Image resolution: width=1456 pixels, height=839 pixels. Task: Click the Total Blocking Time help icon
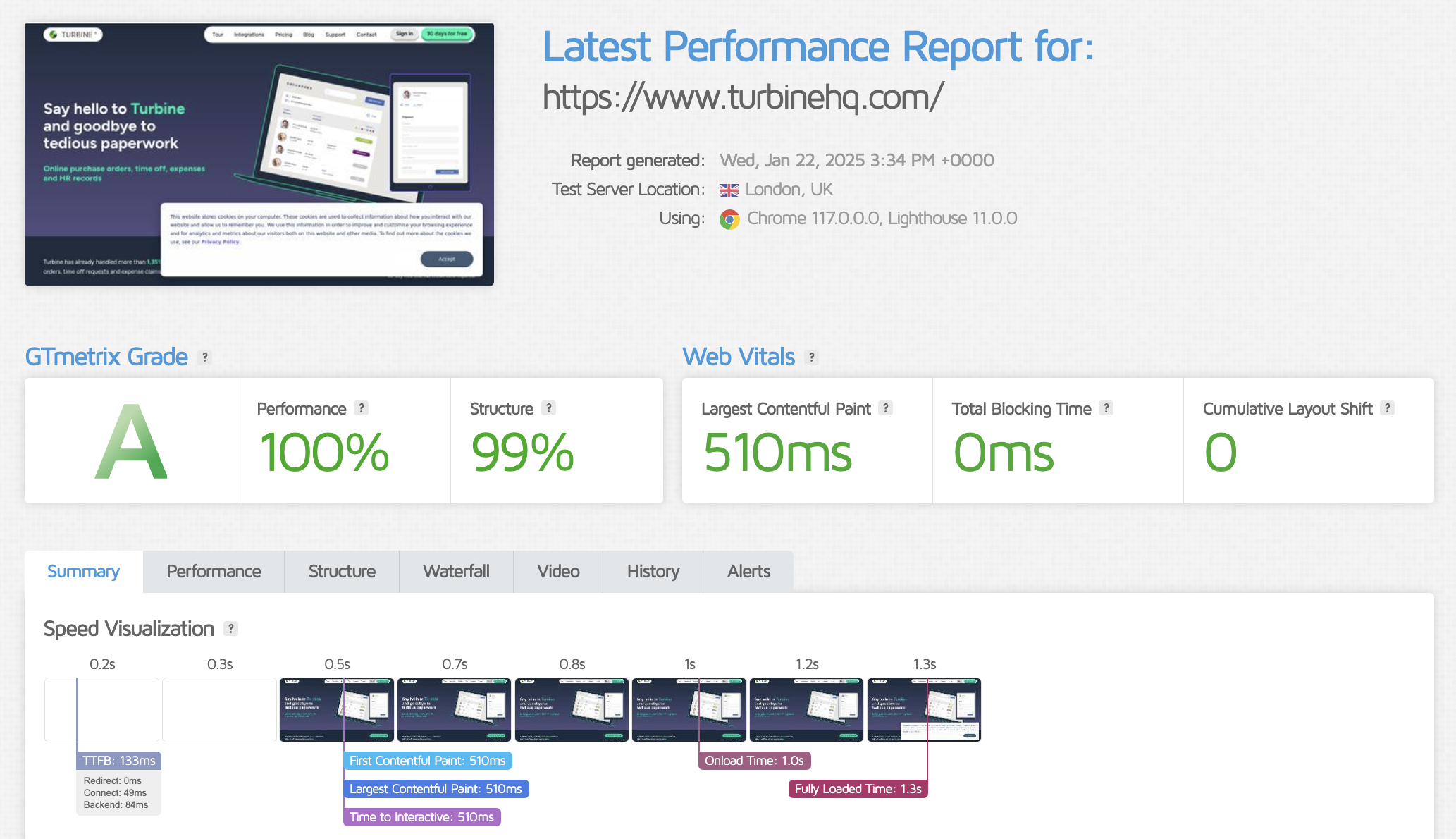[1106, 408]
